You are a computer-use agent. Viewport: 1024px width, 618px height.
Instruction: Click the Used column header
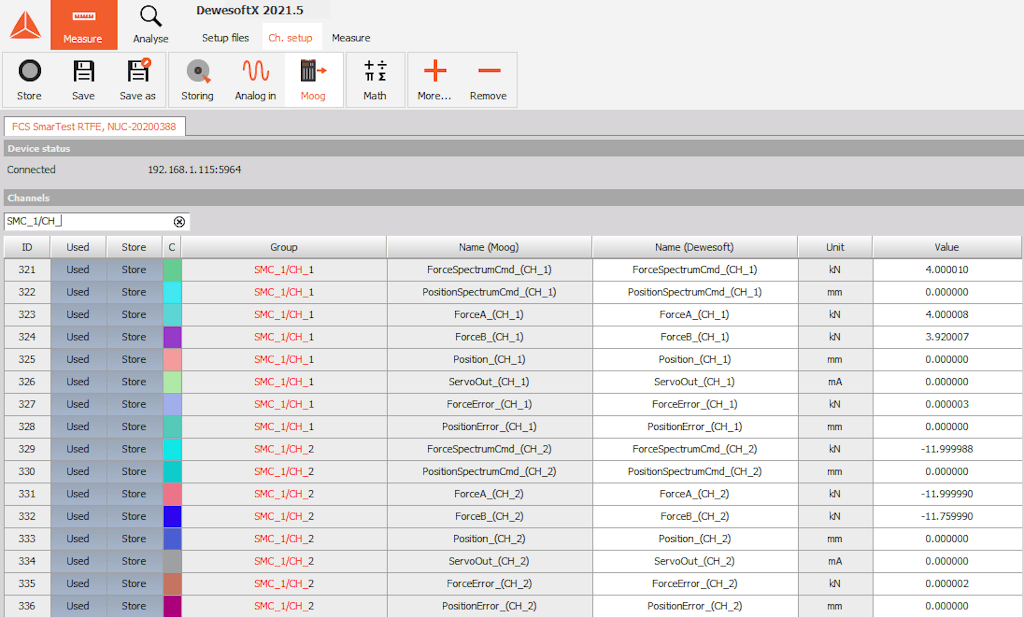pos(78,247)
